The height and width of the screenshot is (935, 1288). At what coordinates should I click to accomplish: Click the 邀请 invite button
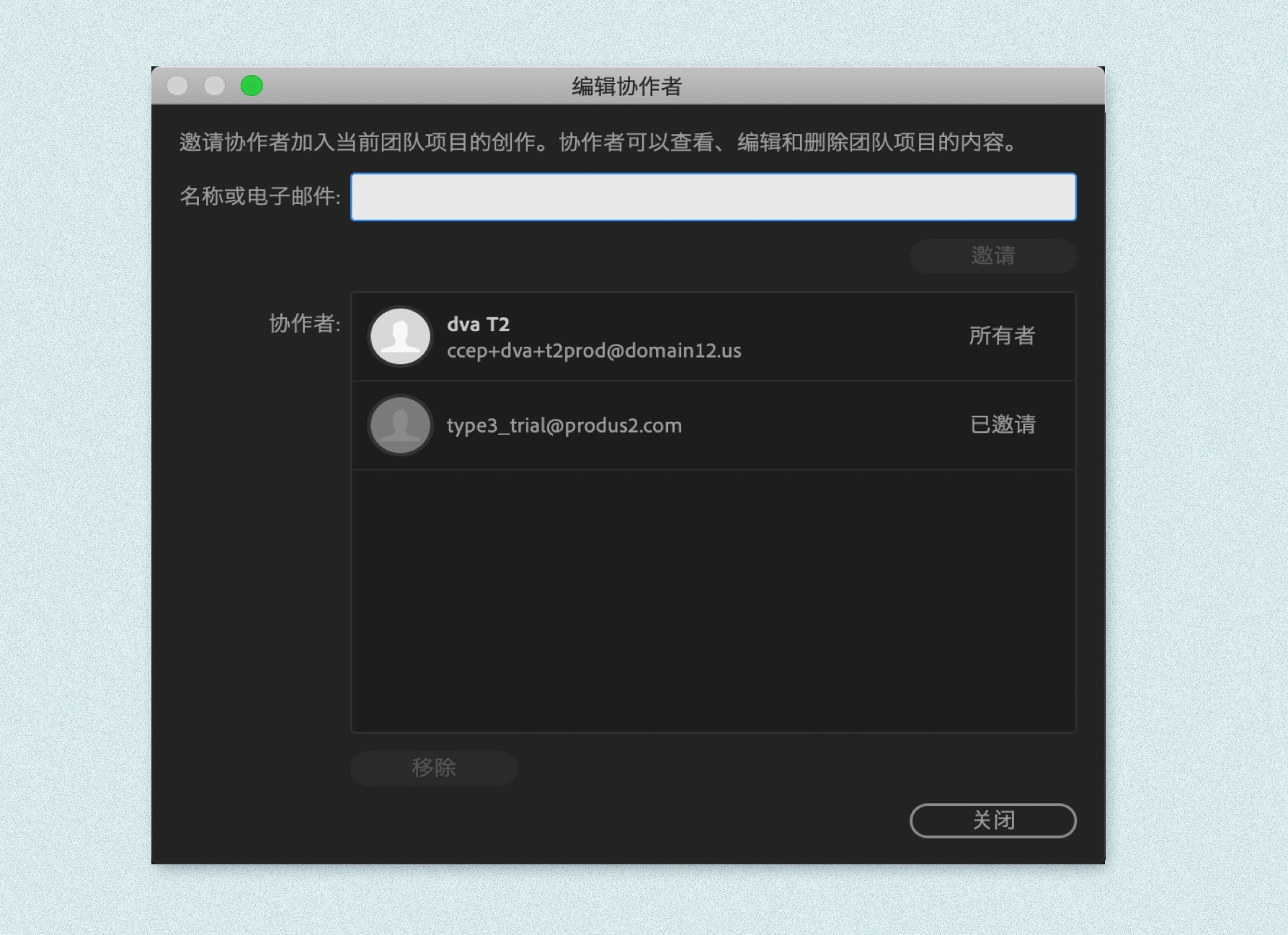pos(992,255)
